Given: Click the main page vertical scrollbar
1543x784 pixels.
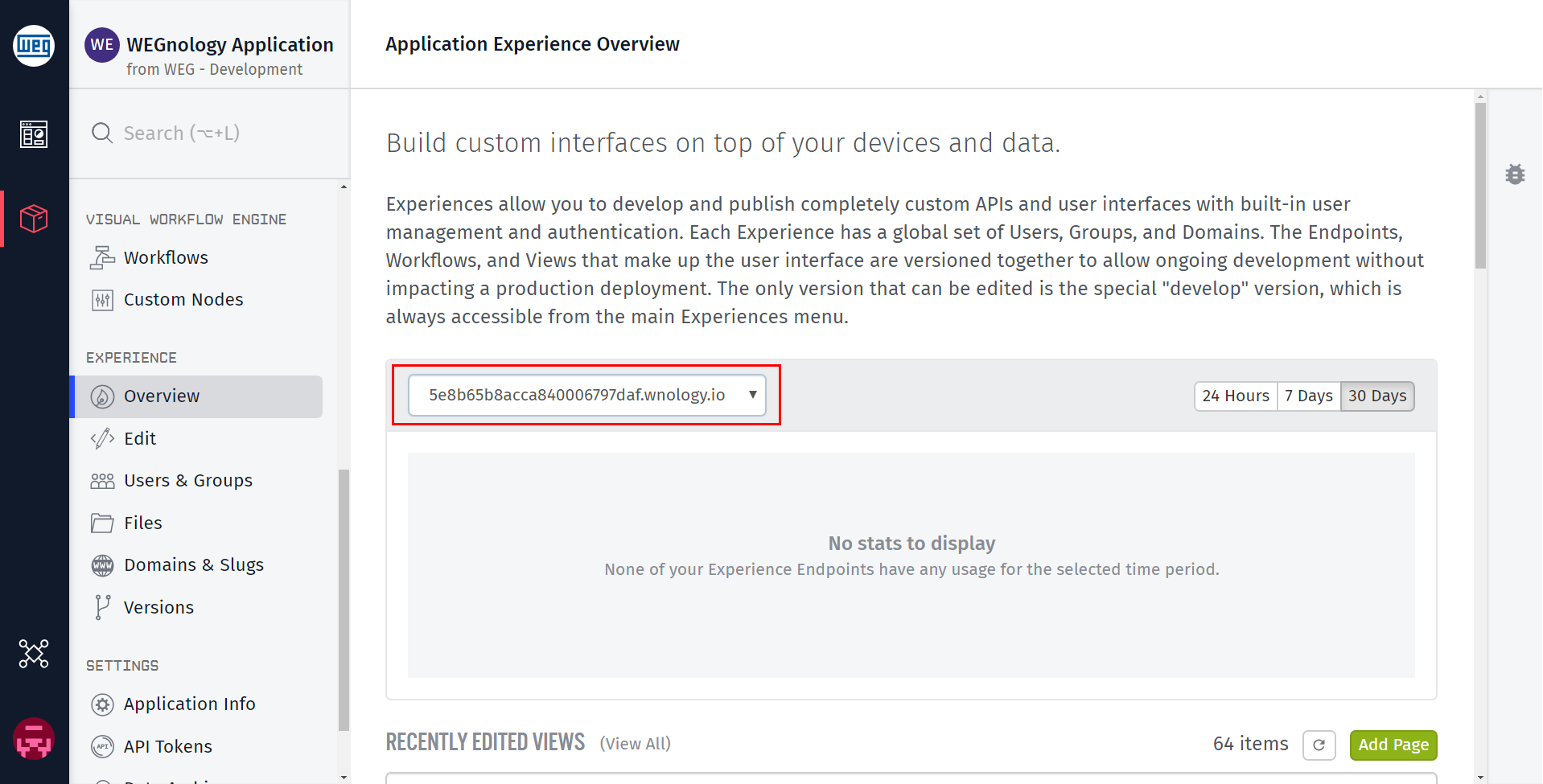Looking at the screenshot, I should point(1480,185).
